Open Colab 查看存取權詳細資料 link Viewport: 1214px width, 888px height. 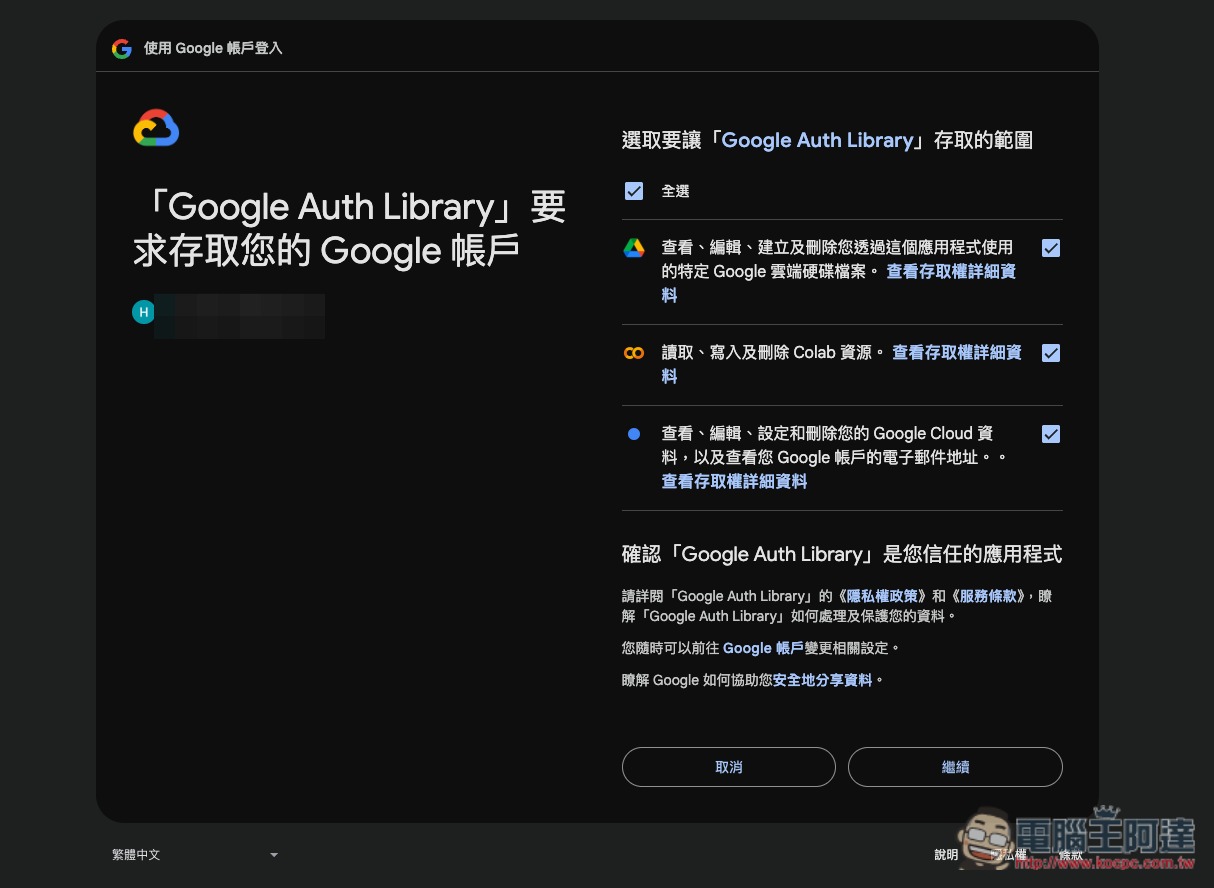pos(956,353)
